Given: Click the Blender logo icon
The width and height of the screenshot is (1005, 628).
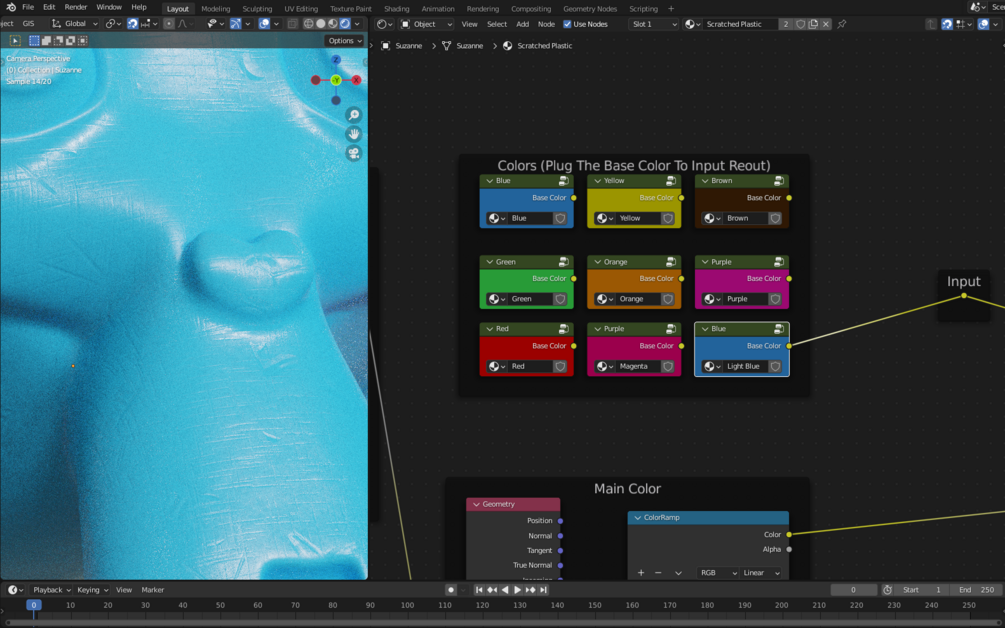Looking at the screenshot, I should (11, 7).
